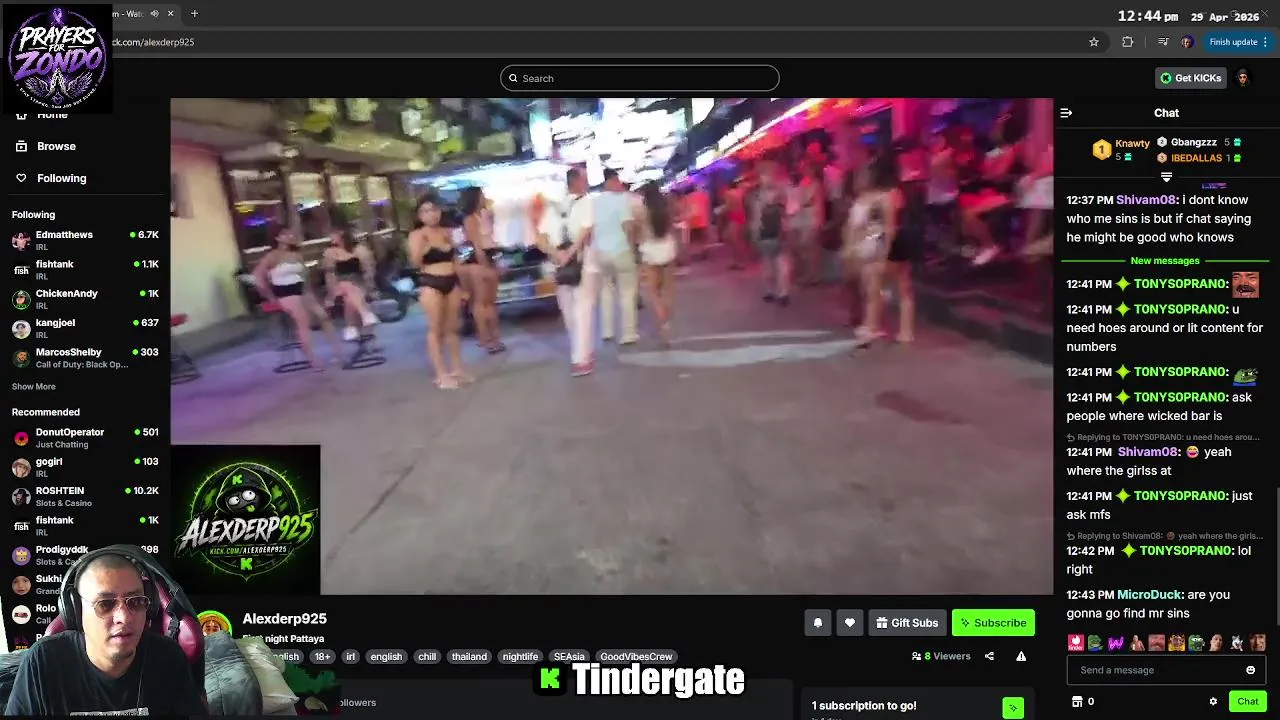Click Shivam08 username at 12:37 PM message
This screenshot has height=720, width=1280.
tap(1145, 200)
